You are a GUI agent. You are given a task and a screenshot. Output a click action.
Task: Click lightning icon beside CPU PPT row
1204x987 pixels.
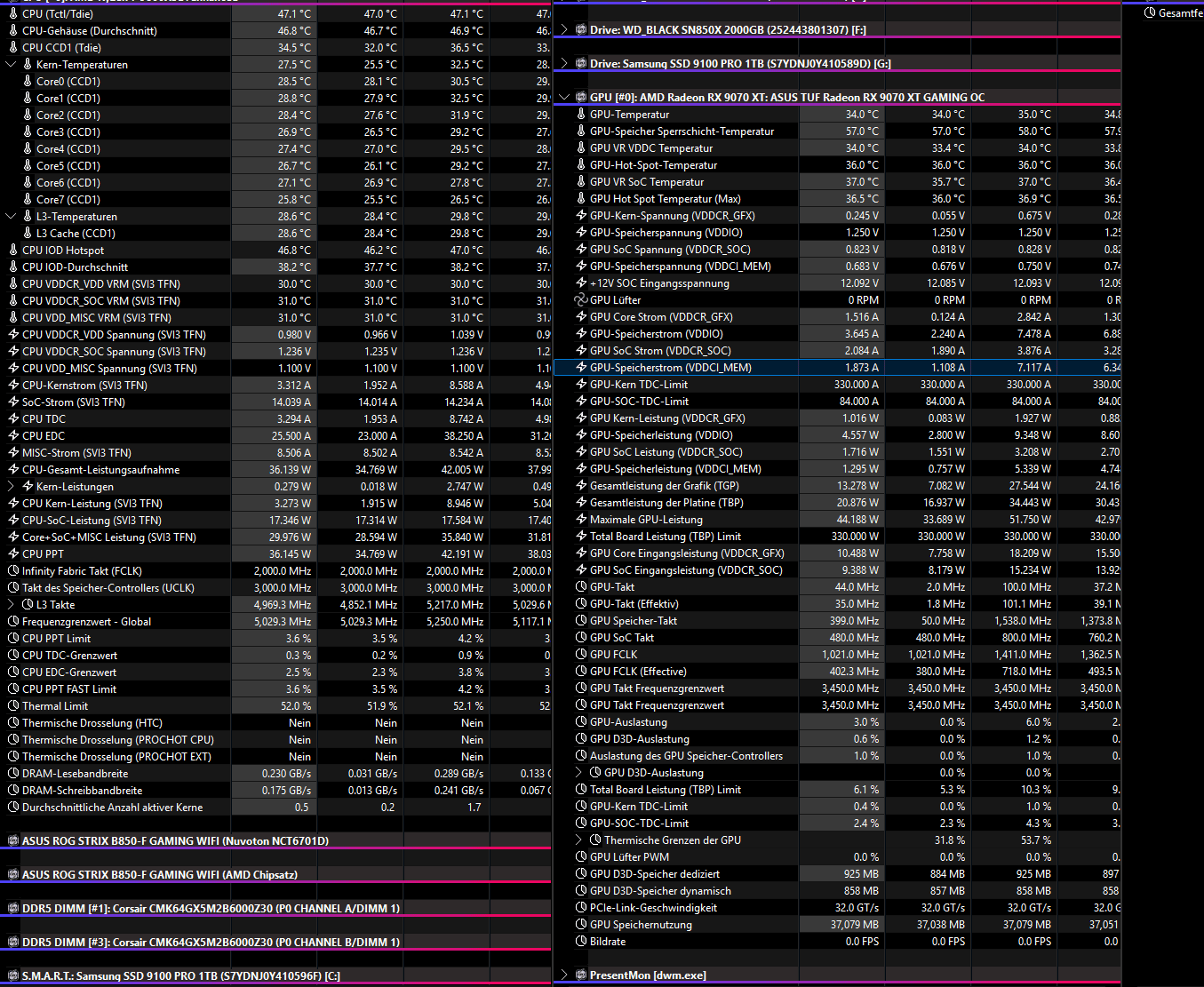pos(13,554)
